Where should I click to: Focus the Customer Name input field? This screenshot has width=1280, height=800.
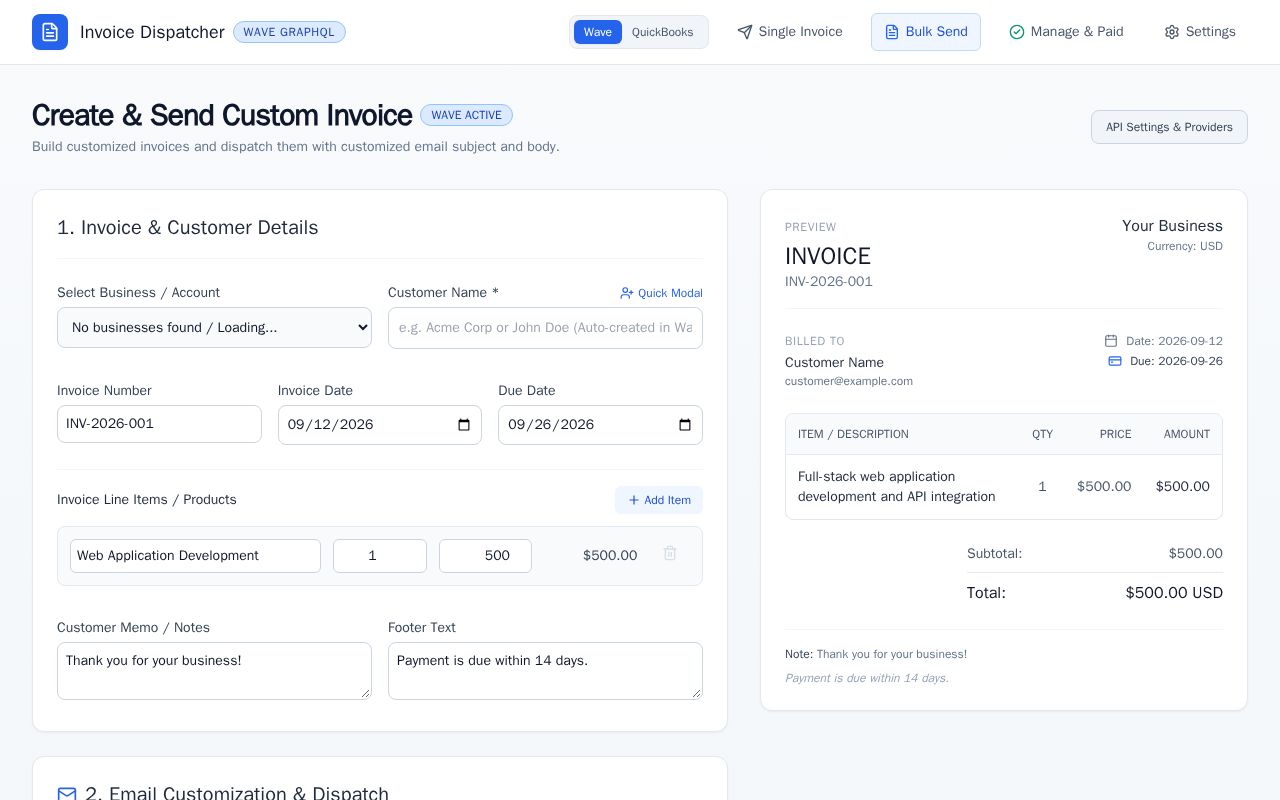pyautogui.click(x=545, y=328)
